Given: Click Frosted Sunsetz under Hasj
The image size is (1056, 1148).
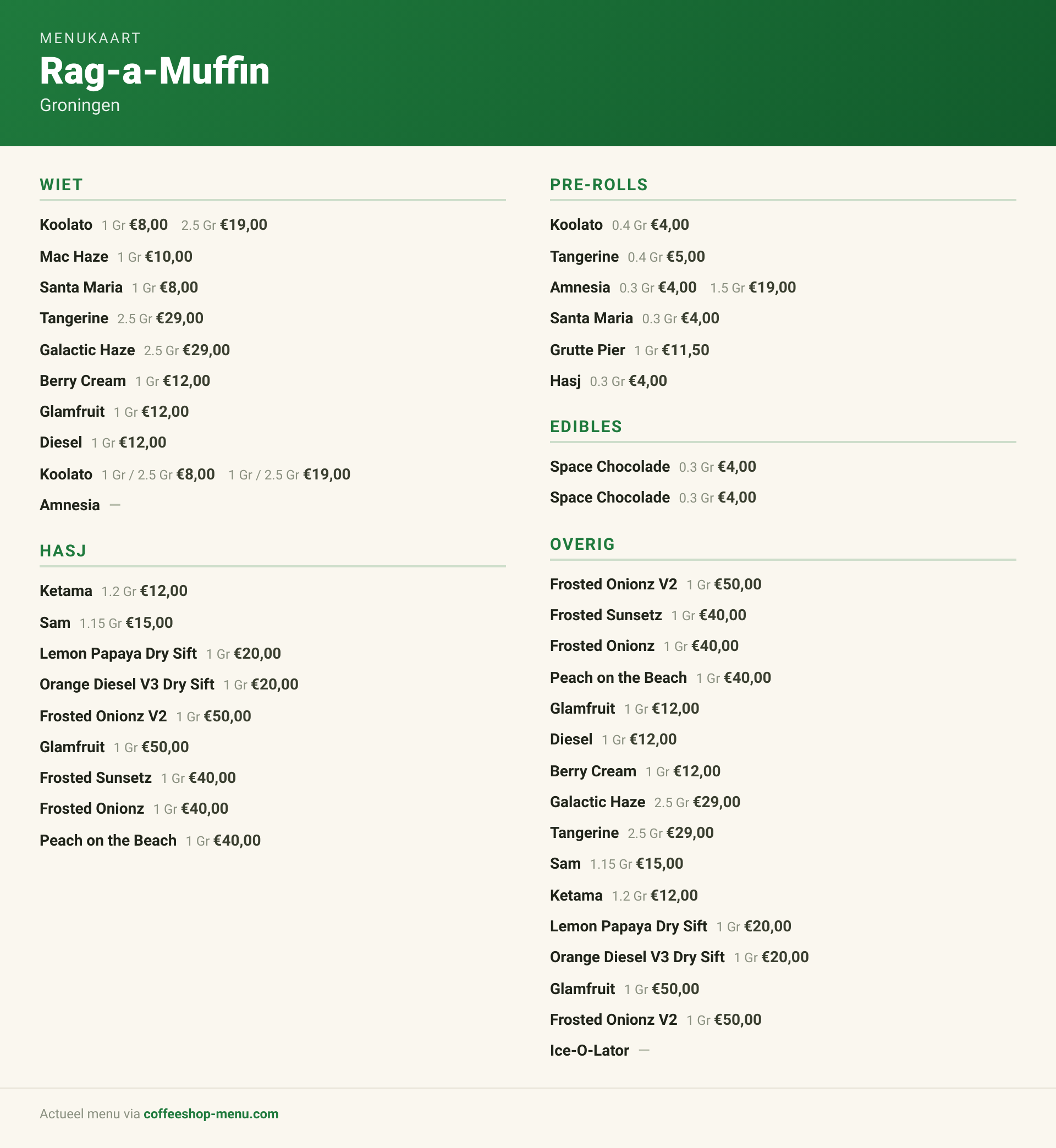Looking at the screenshot, I should click(96, 777).
